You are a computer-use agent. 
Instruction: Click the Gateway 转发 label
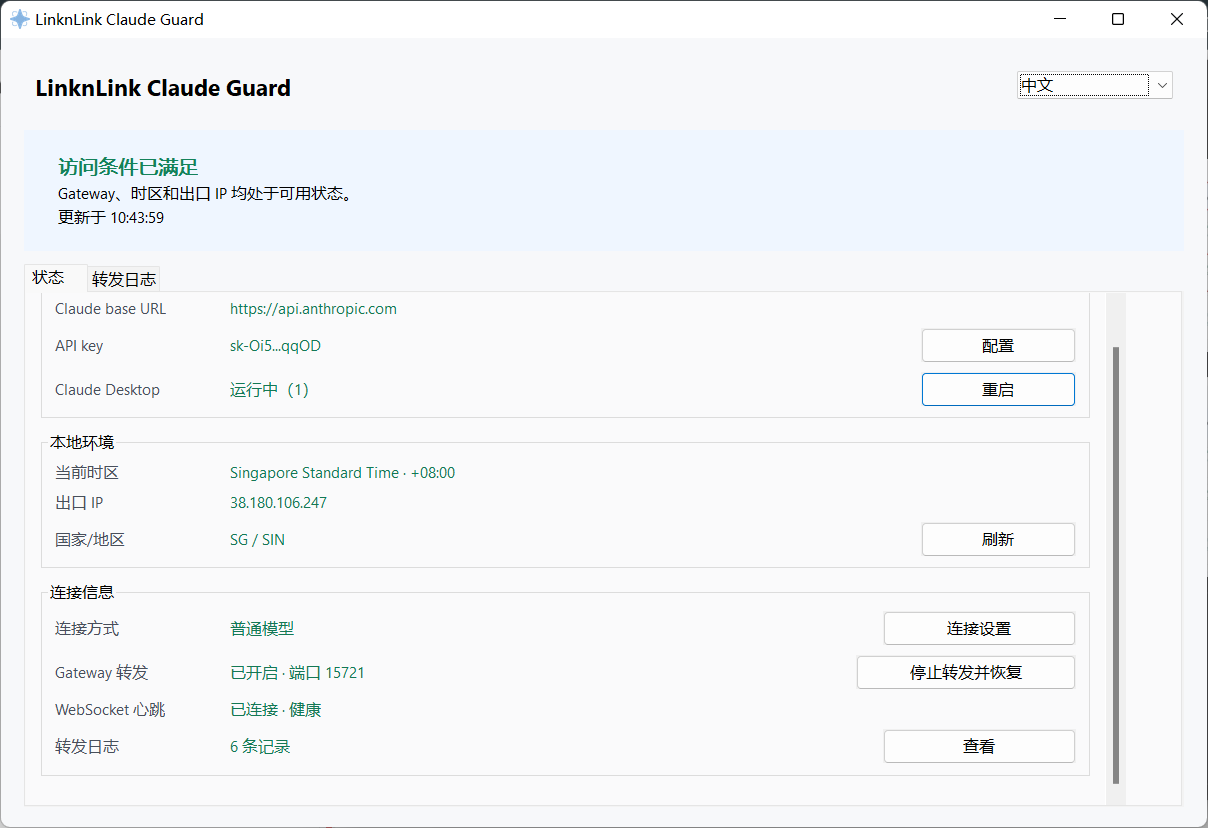pyautogui.click(x=101, y=673)
